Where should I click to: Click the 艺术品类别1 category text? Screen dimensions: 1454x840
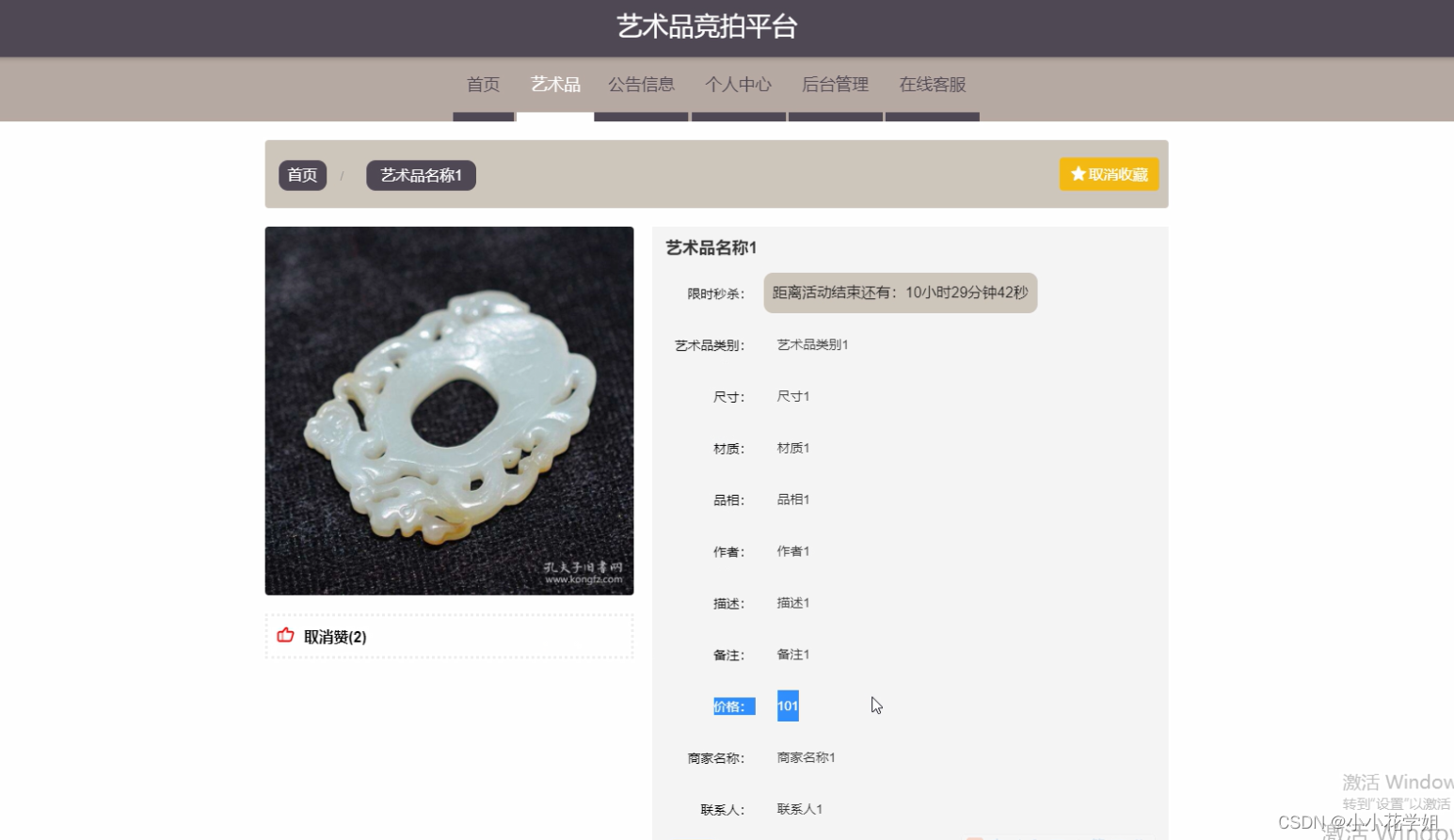coord(811,344)
